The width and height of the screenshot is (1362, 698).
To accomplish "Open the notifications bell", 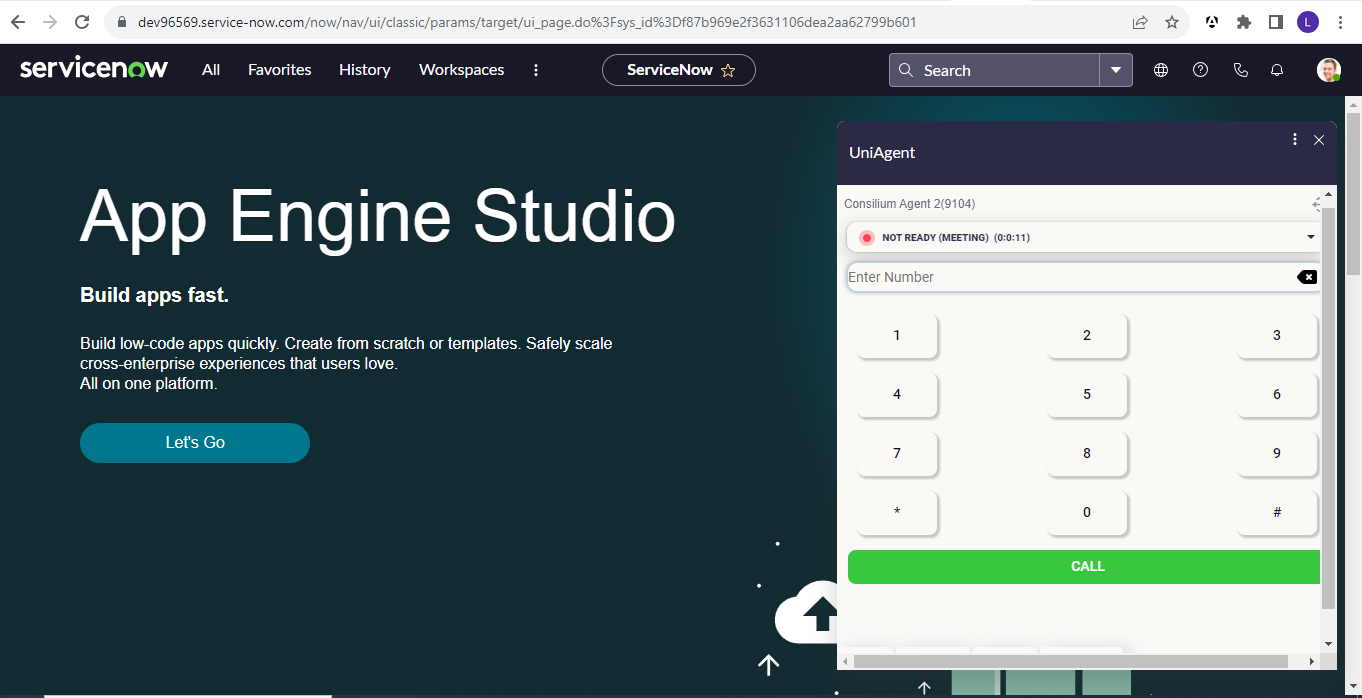I will [1277, 70].
